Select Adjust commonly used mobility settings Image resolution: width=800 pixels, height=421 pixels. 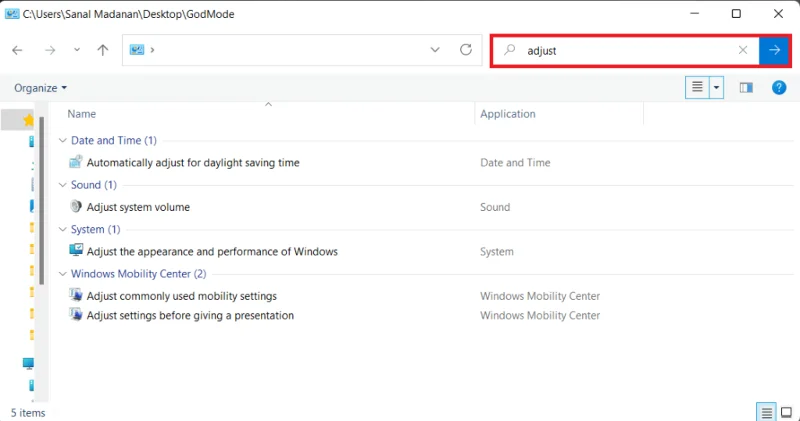pyautogui.click(x=182, y=296)
